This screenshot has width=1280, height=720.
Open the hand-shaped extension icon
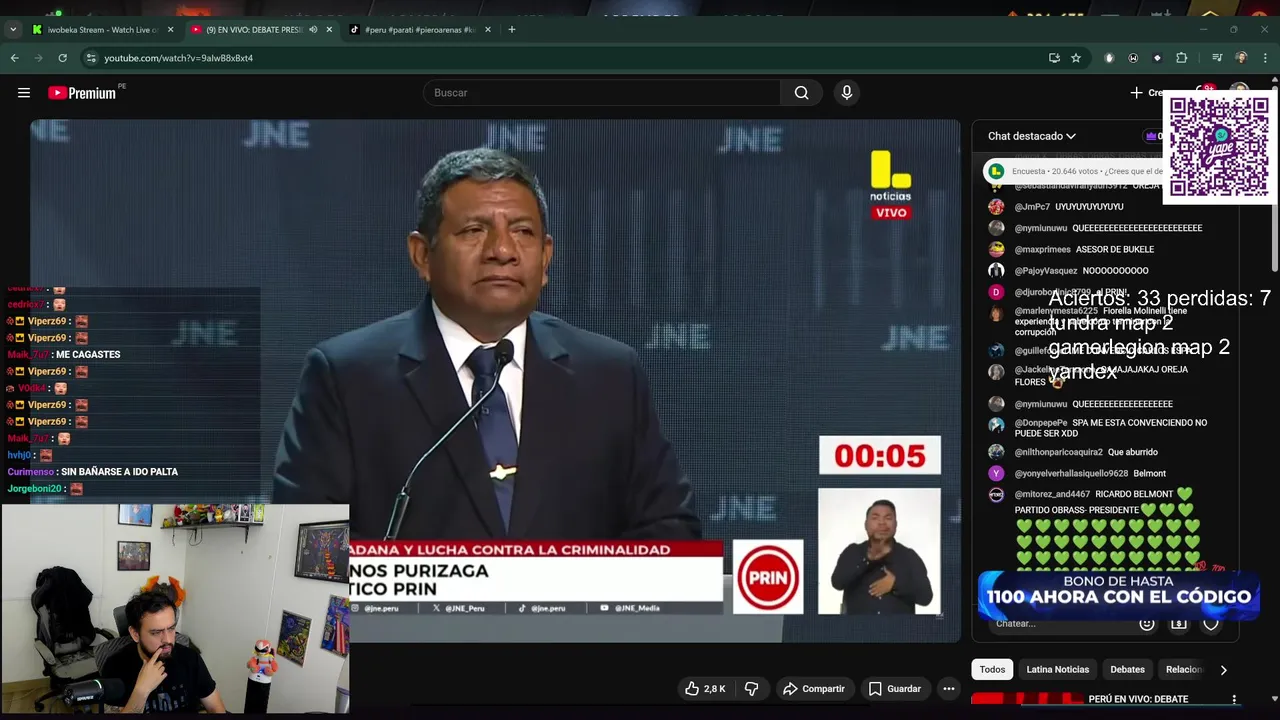[x=1109, y=58]
